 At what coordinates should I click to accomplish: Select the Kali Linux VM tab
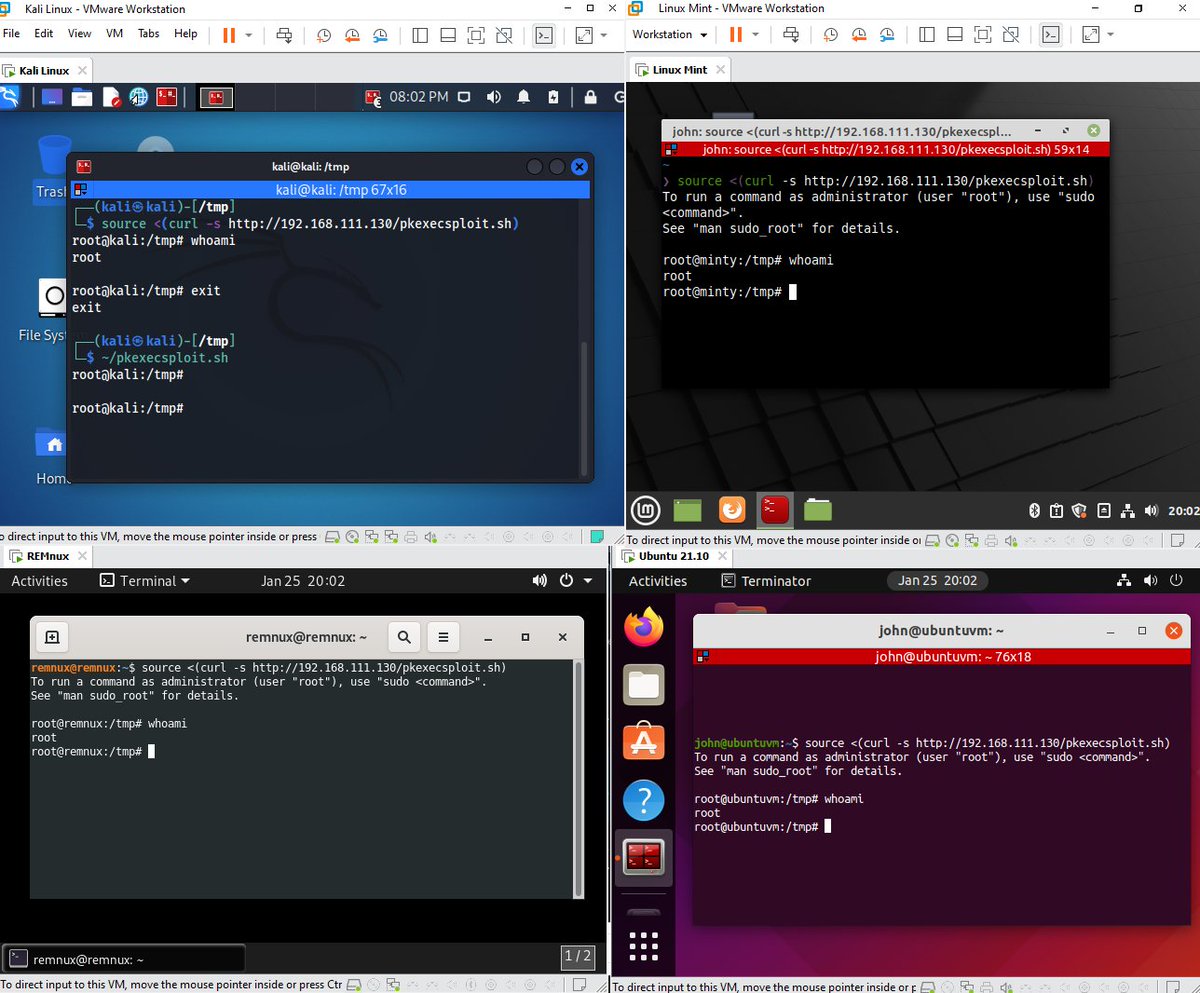click(46, 71)
